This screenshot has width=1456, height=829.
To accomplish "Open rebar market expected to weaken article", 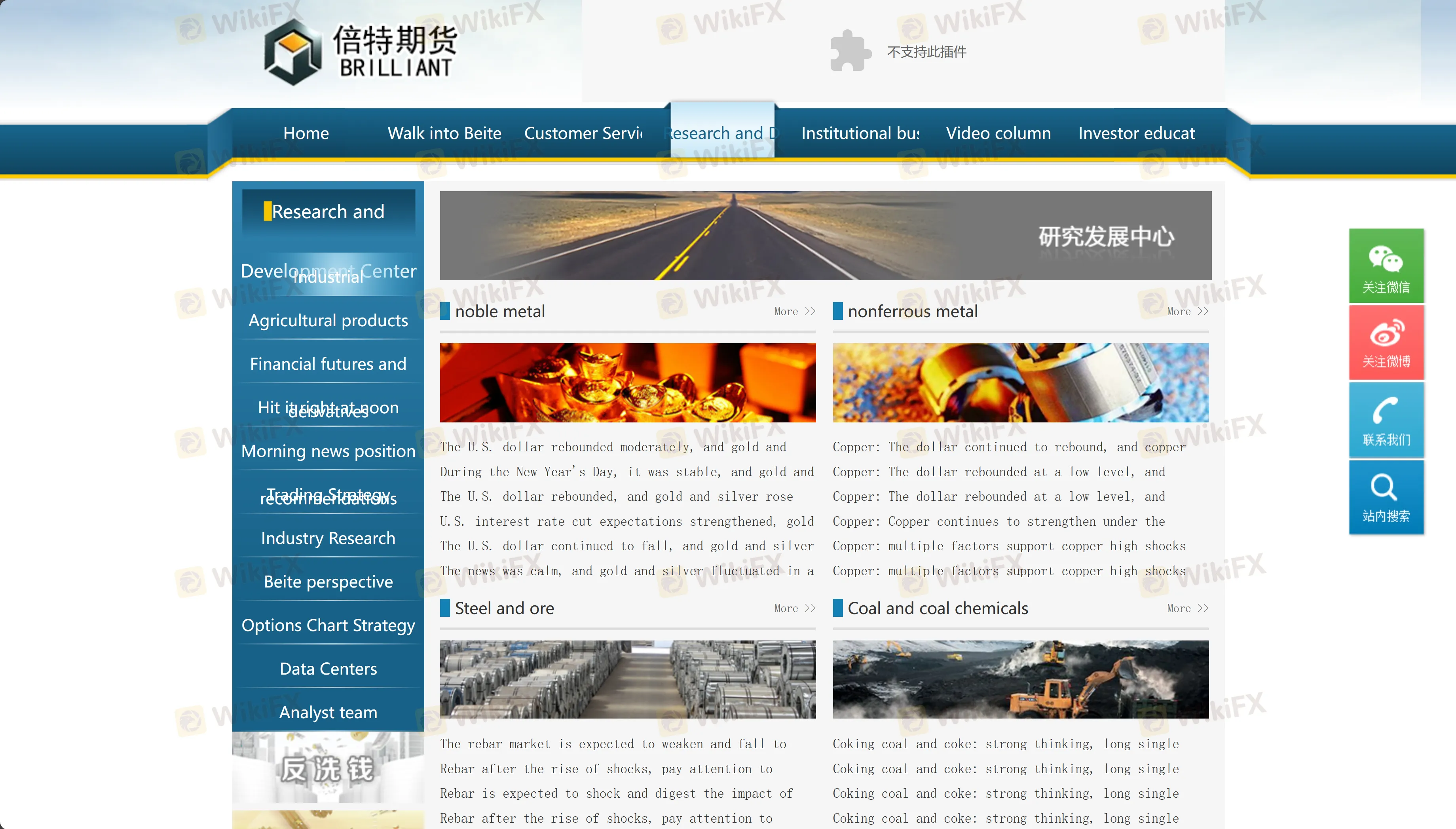I will tap(613, 743).
